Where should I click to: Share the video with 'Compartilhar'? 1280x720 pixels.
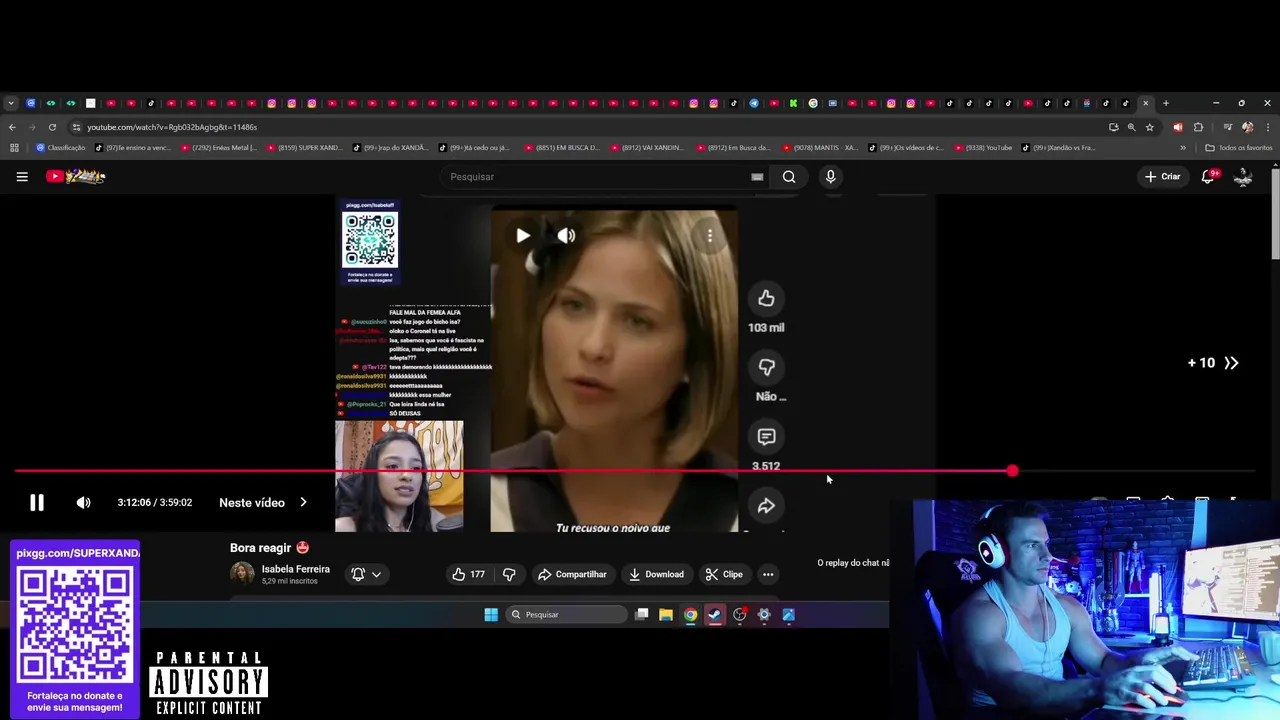point(572,574)
